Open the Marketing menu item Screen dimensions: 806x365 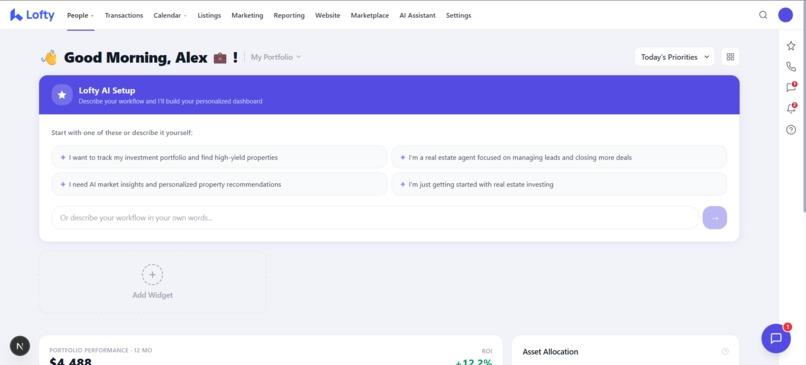(247, 15)
